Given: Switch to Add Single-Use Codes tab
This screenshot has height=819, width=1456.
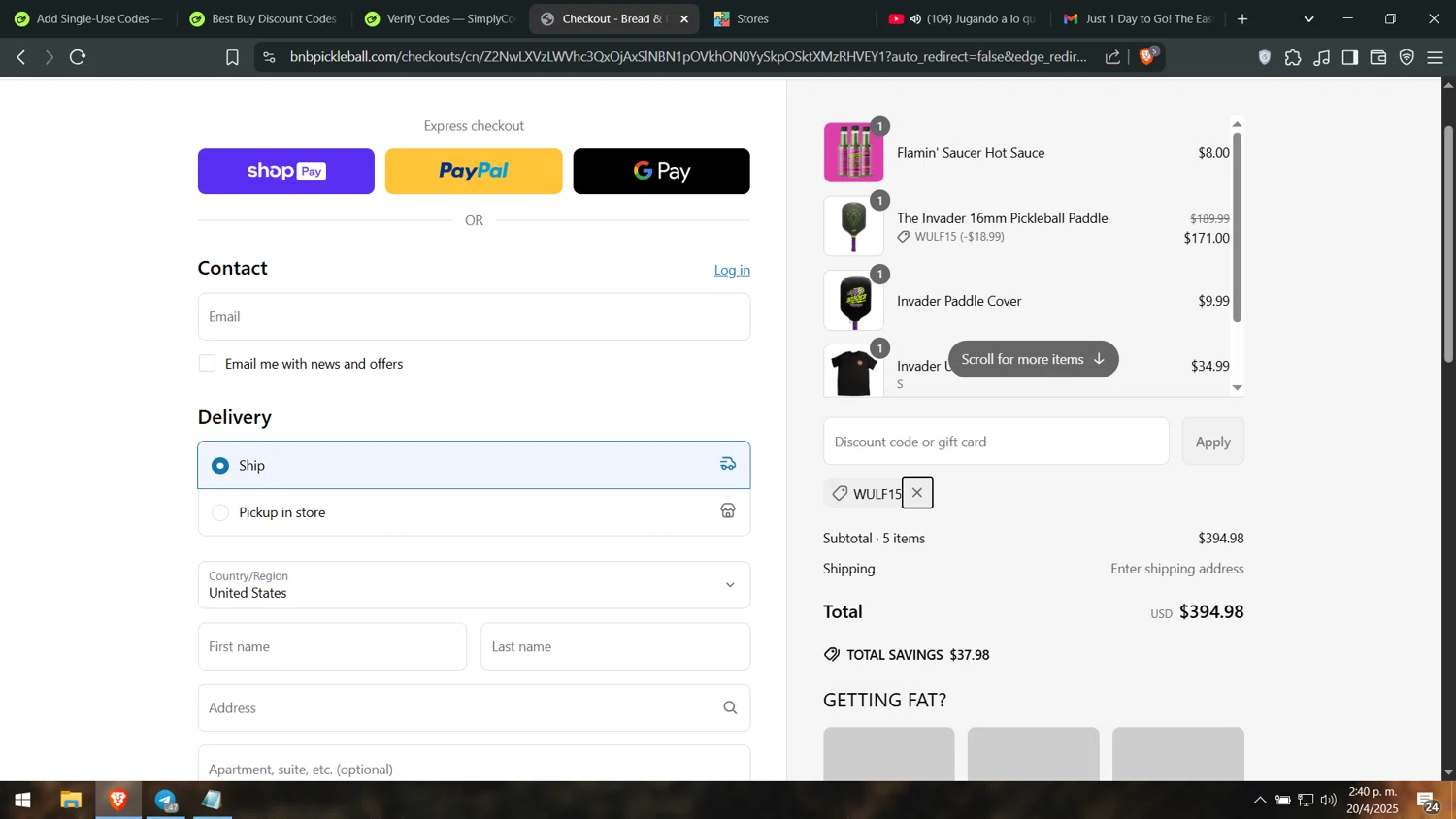Looking at the screenshot, I should point(87,18).
